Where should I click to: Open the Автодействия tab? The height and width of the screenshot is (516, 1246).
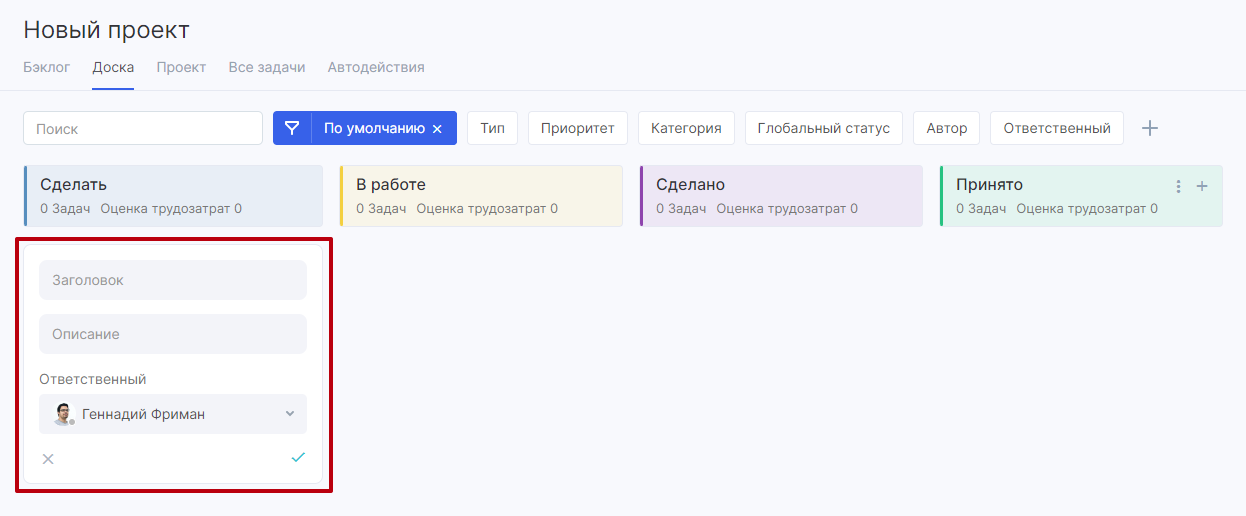pos(376,67)
